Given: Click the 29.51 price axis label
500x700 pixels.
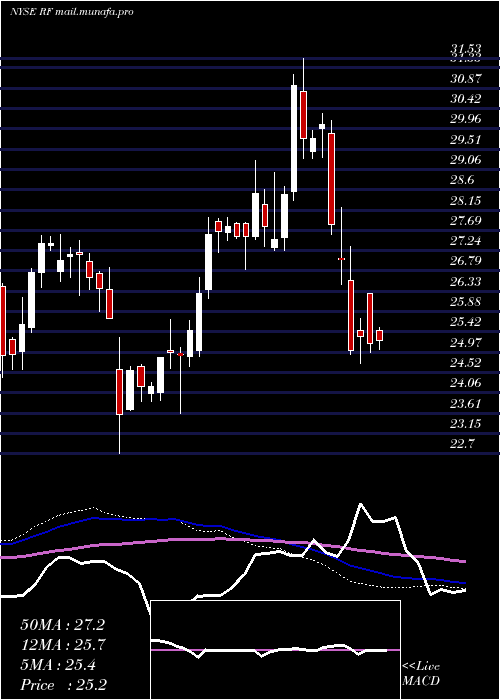Looking at the screenshot, I should (466, 140).
